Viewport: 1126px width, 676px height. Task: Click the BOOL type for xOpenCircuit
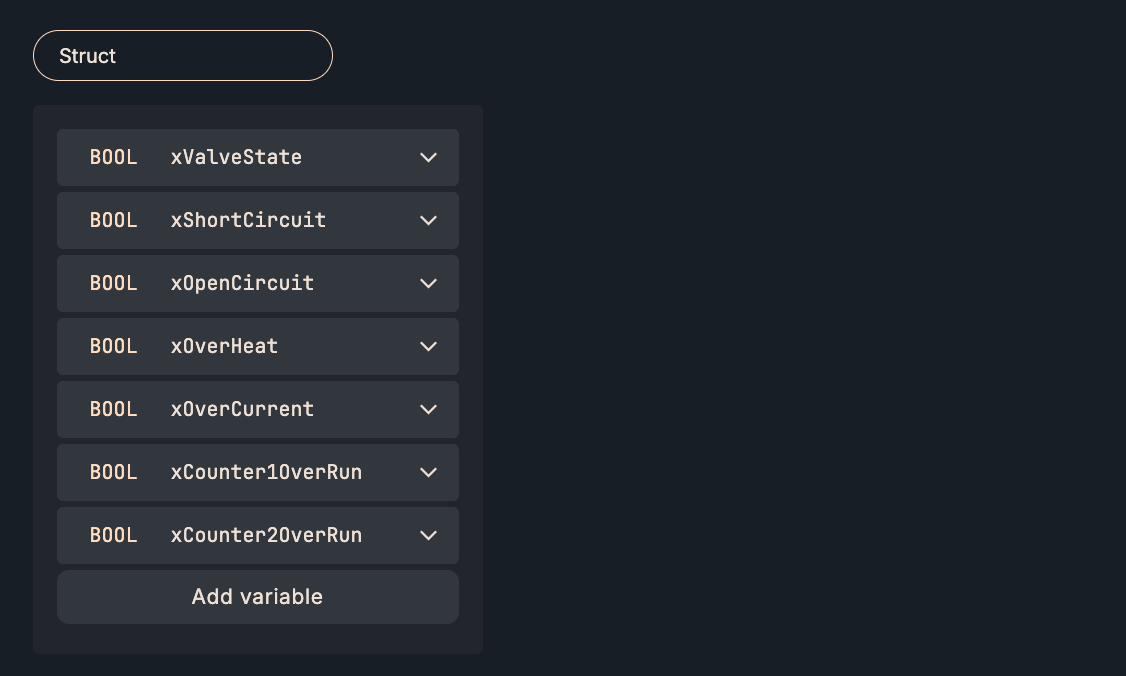pyautogui.click(x=114, y=283)
